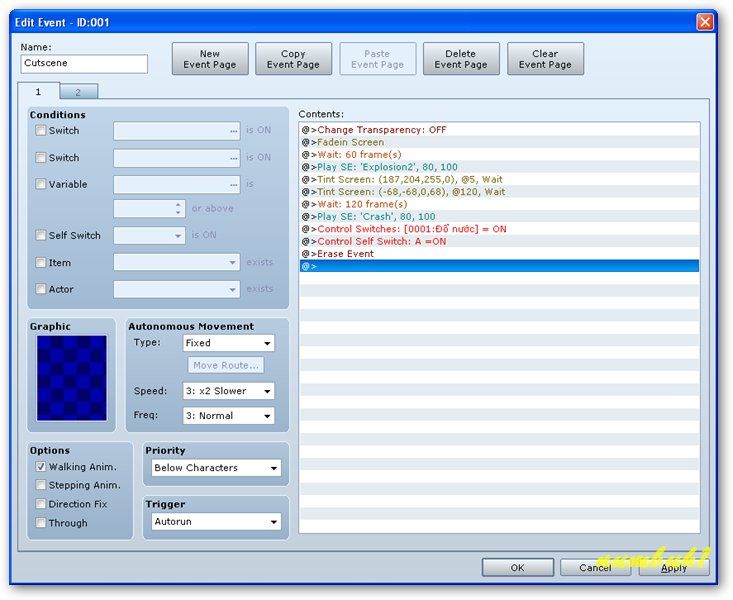Click the Variable value spinner arrows
Viewport: 733px width, 600px height.
point(178,209)
